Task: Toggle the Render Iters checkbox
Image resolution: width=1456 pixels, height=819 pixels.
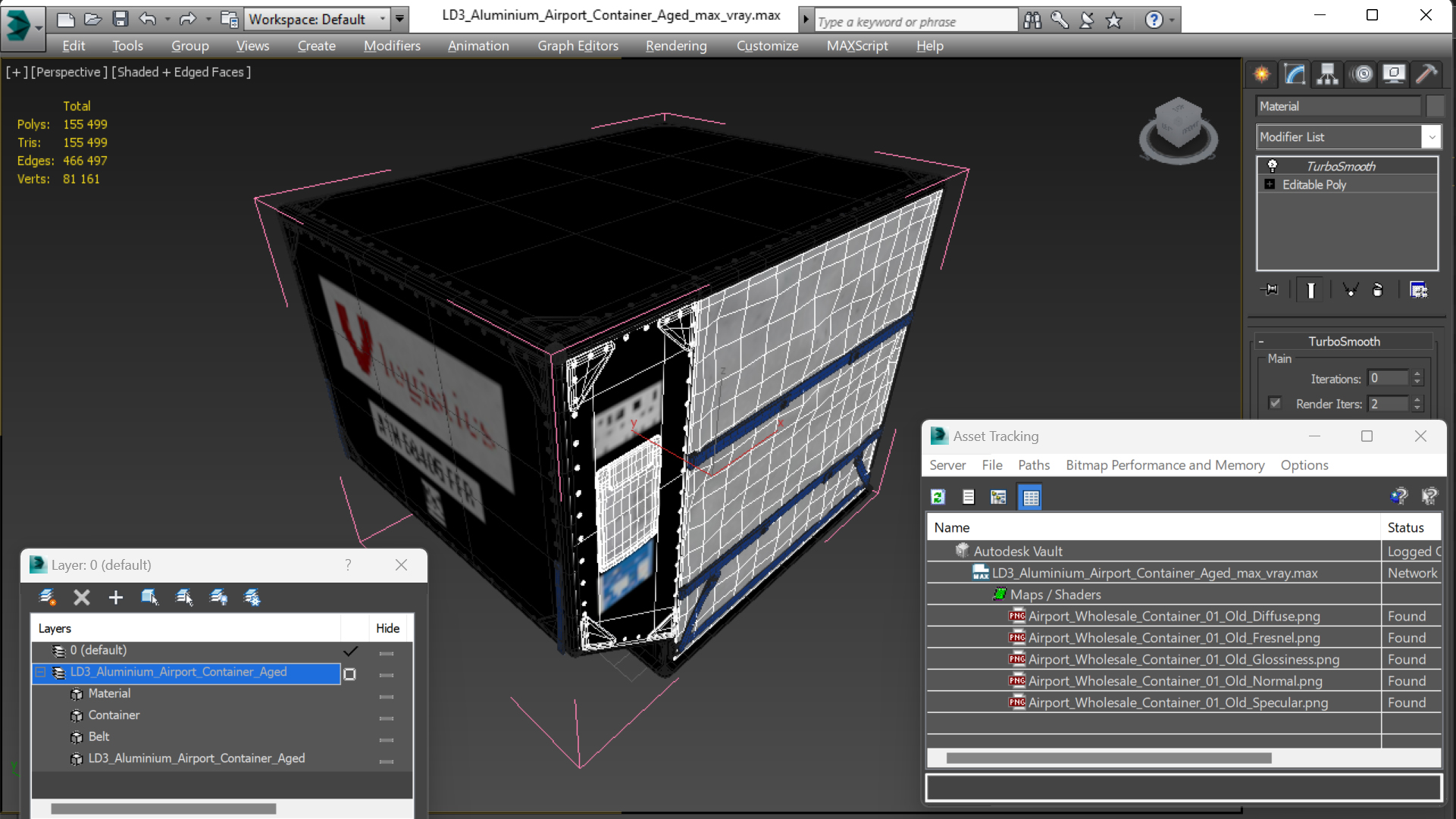Action: pyautogui.click(x=1275, y=403)
